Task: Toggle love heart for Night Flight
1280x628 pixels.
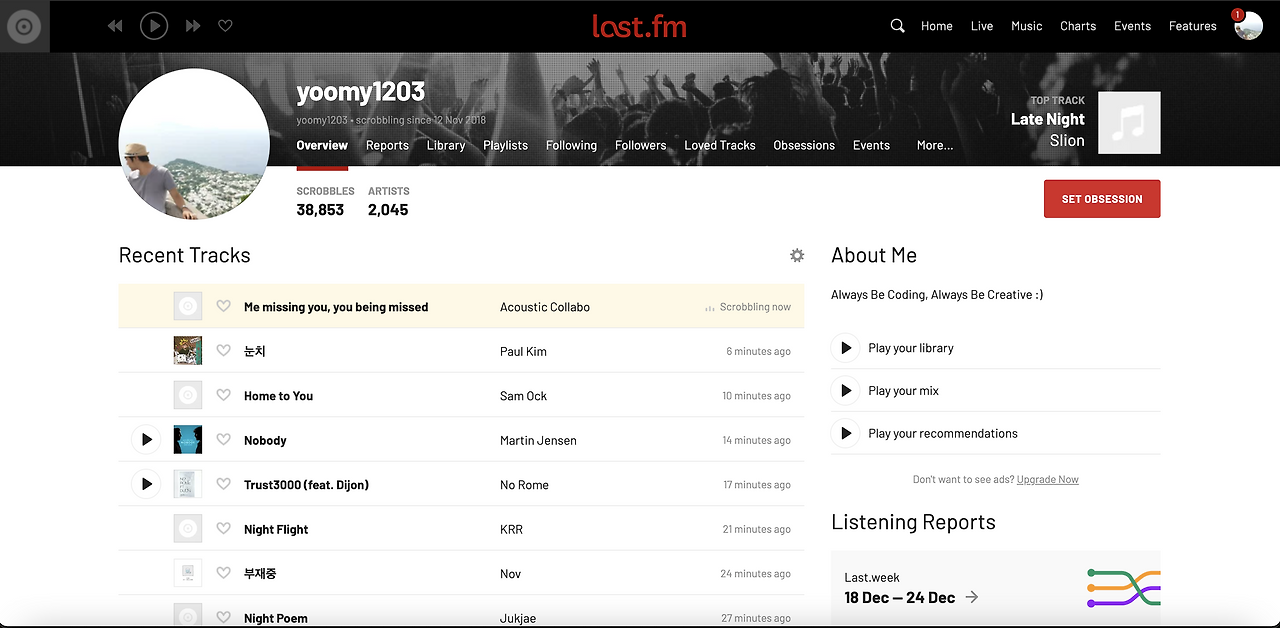Action: (224, 529)
